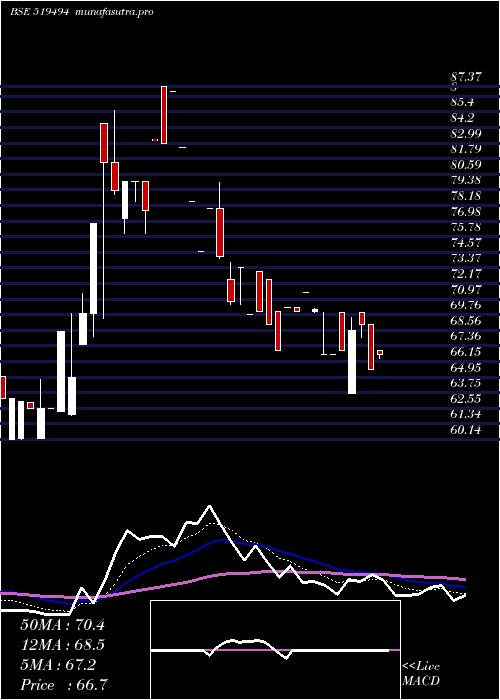Click the 61.34 price axis label
Viewport: 500px width, 700px height.
tap(466, 414)
